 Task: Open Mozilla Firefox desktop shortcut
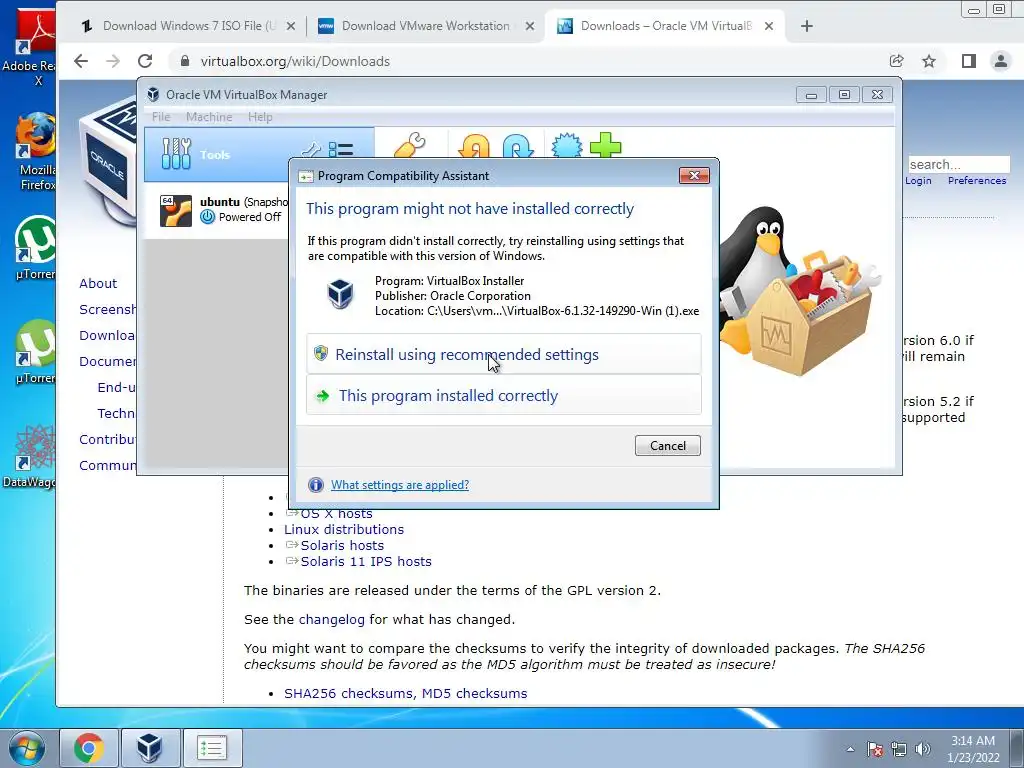pos(36,152)
